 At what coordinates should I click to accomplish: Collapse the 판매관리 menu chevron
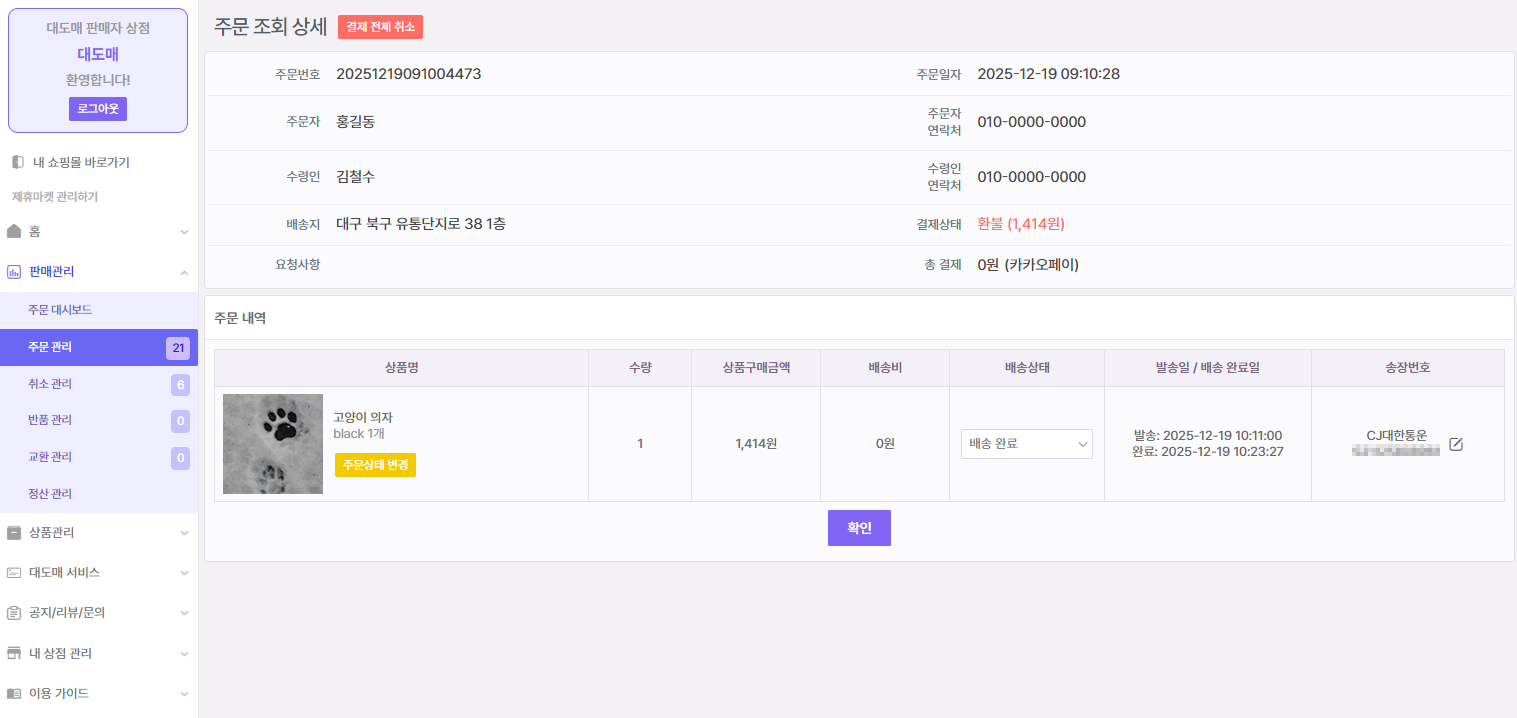tap(184, 272)
